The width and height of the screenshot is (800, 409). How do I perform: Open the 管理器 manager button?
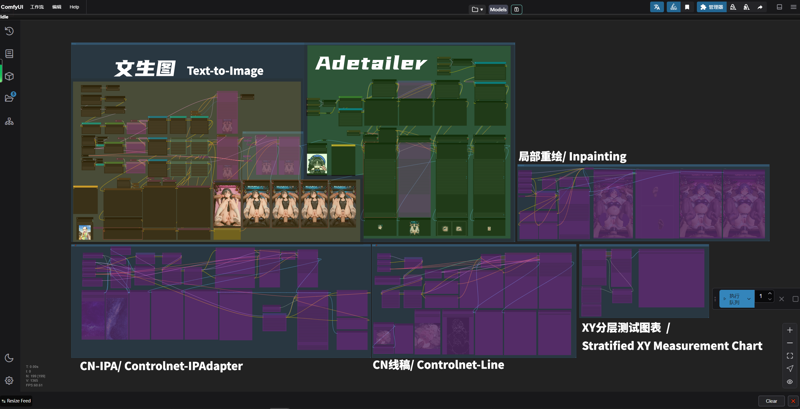tap(711, 7)
